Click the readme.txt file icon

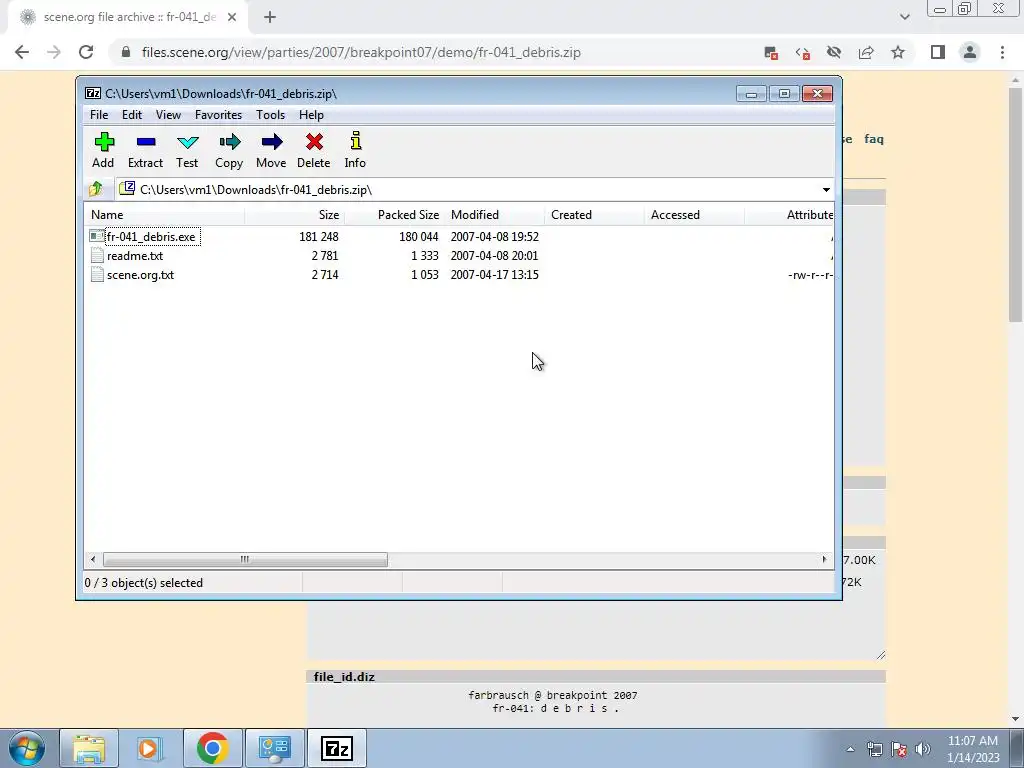[x=97, y=255]
